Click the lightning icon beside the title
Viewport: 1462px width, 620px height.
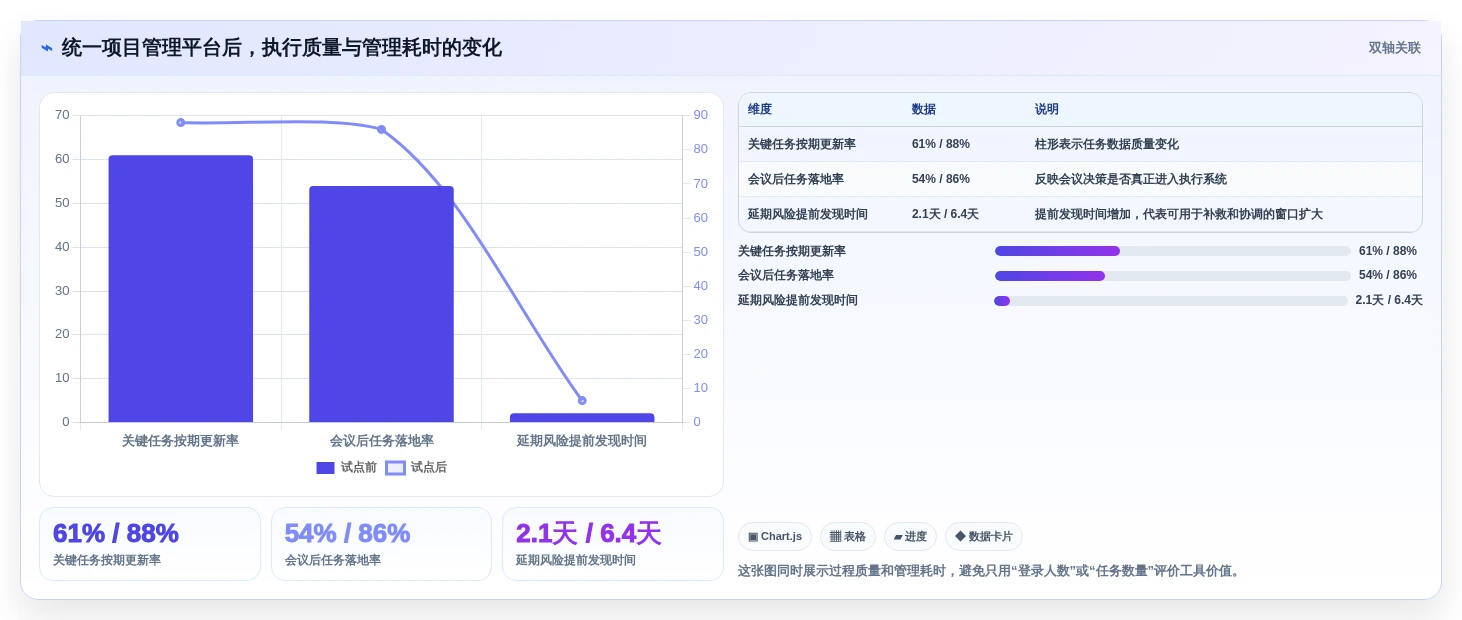(47, 48)
